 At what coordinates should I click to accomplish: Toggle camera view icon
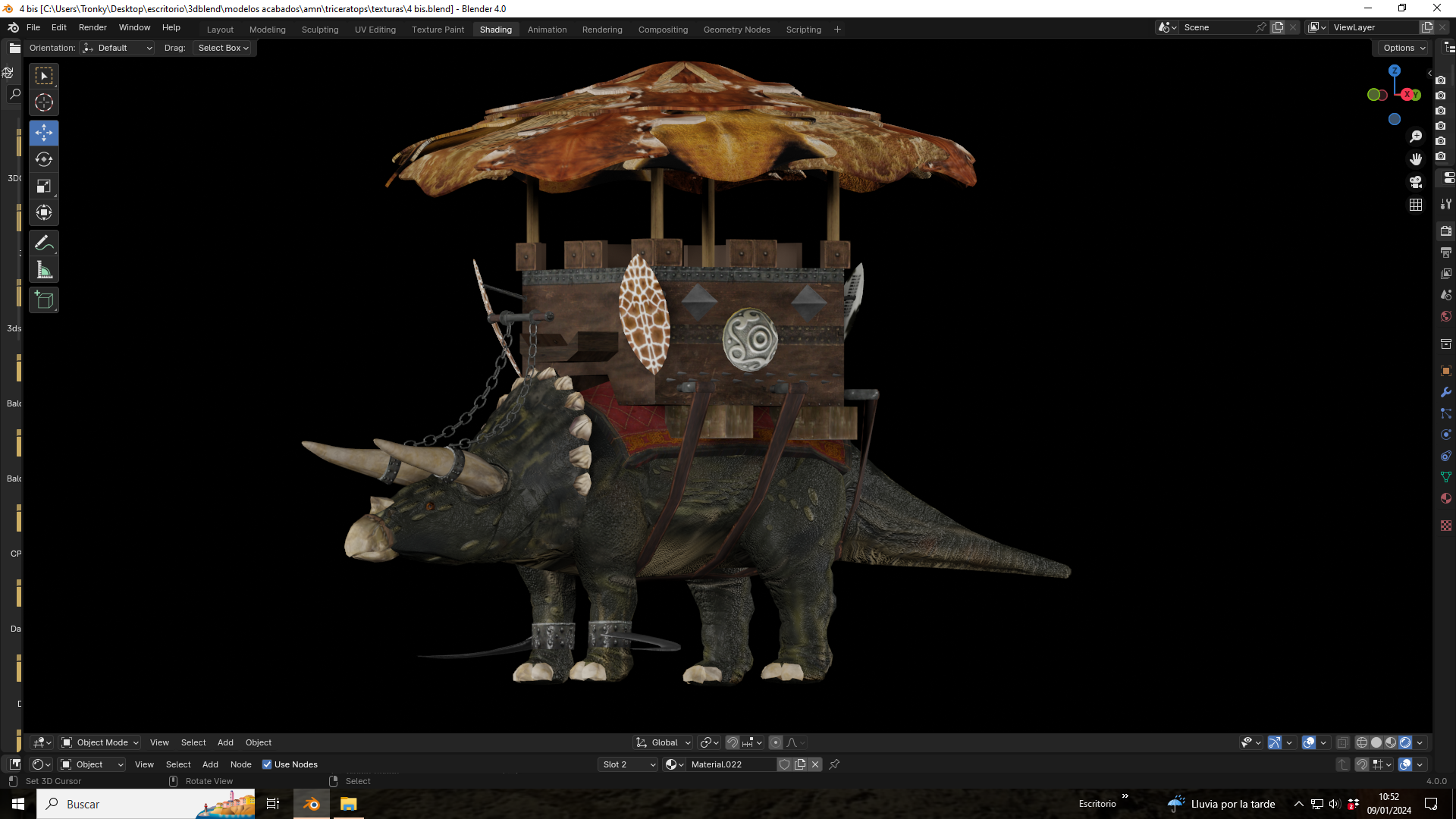click(x=1416, y=182)
